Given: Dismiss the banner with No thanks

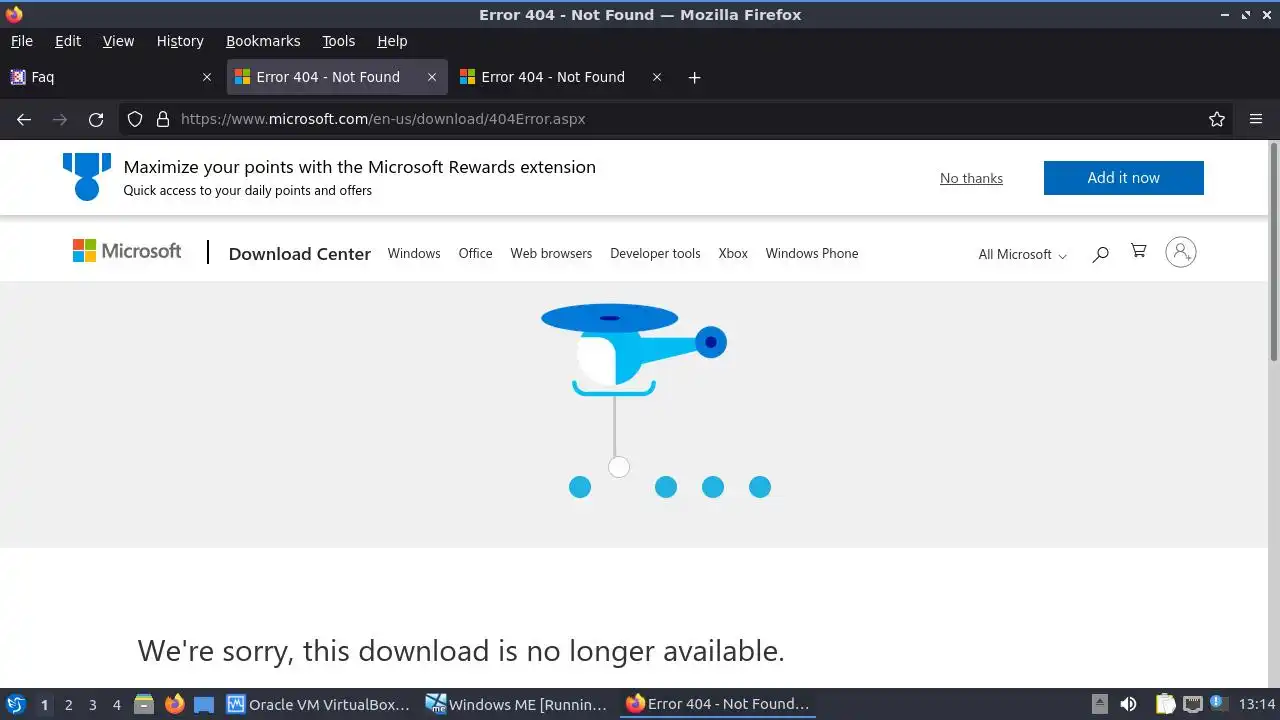Looking at the screenshot, I should click(x=971, y=178).
